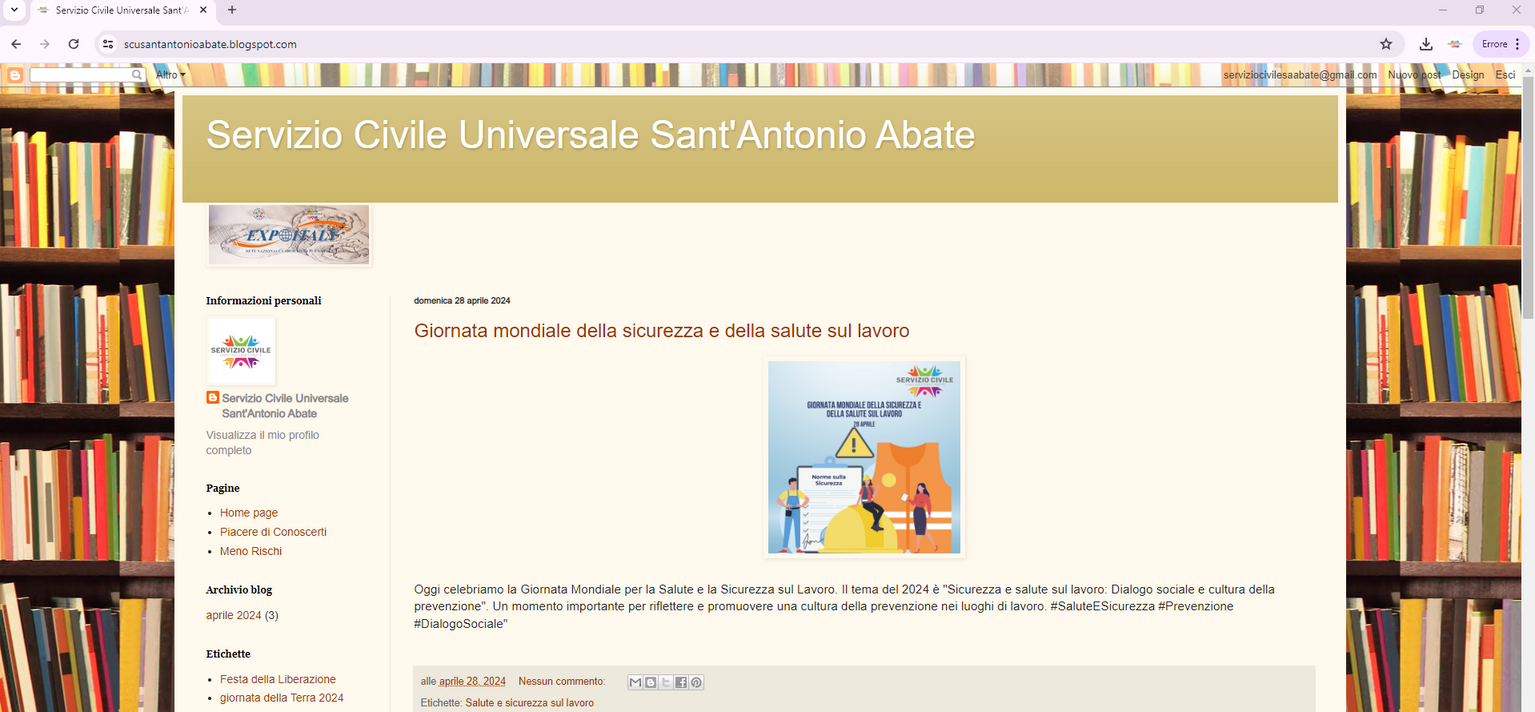1535x712 pixels.
Task: Click the blog header title
Action: pos(590,135)
